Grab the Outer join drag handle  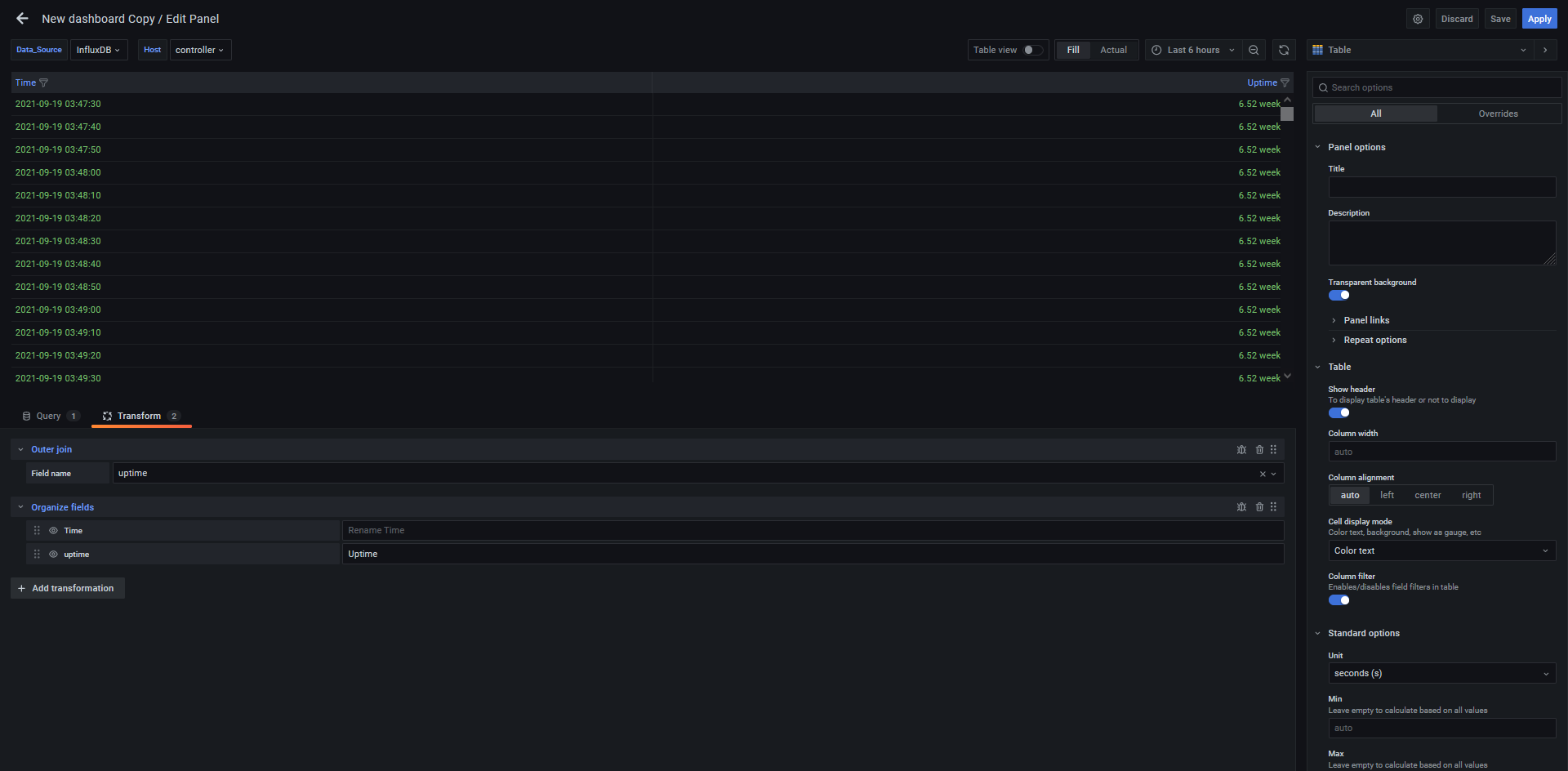1273,449
